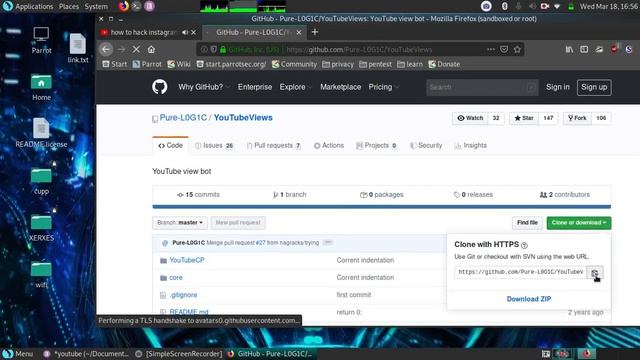Open the Marketplace link
The width and height of the screenshot is (640, 360).
click(340, 87)
